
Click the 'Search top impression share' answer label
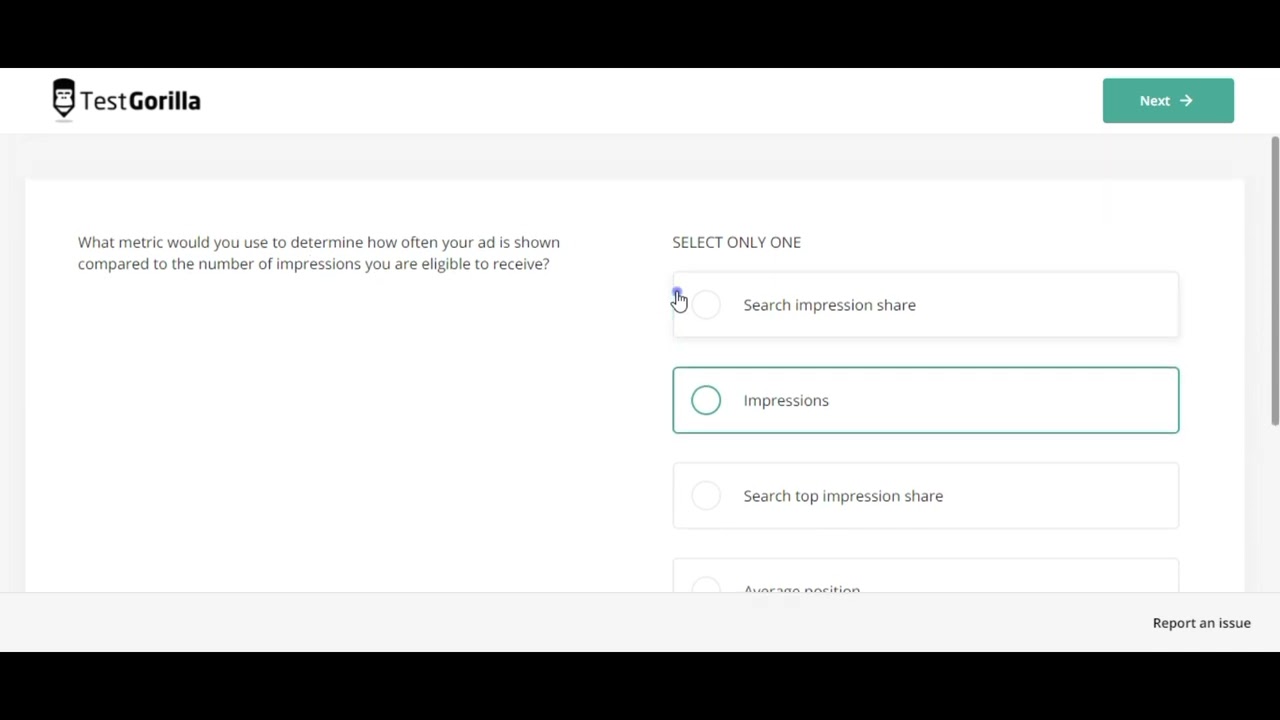pyautogui.click(x=843, y=496)
